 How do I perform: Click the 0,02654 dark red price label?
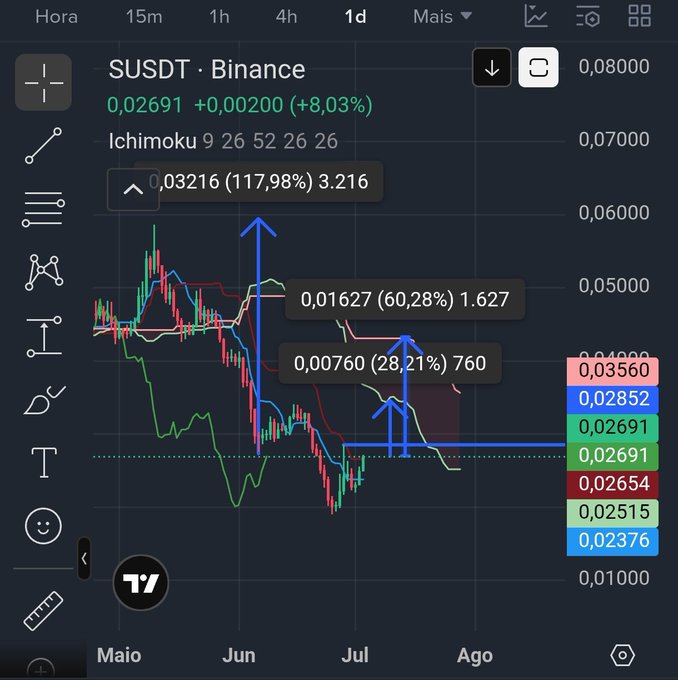coord(612,484)
